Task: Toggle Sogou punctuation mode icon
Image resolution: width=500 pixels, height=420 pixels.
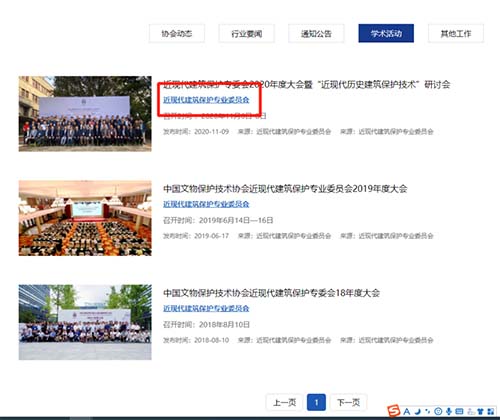Action: [428, 411]
